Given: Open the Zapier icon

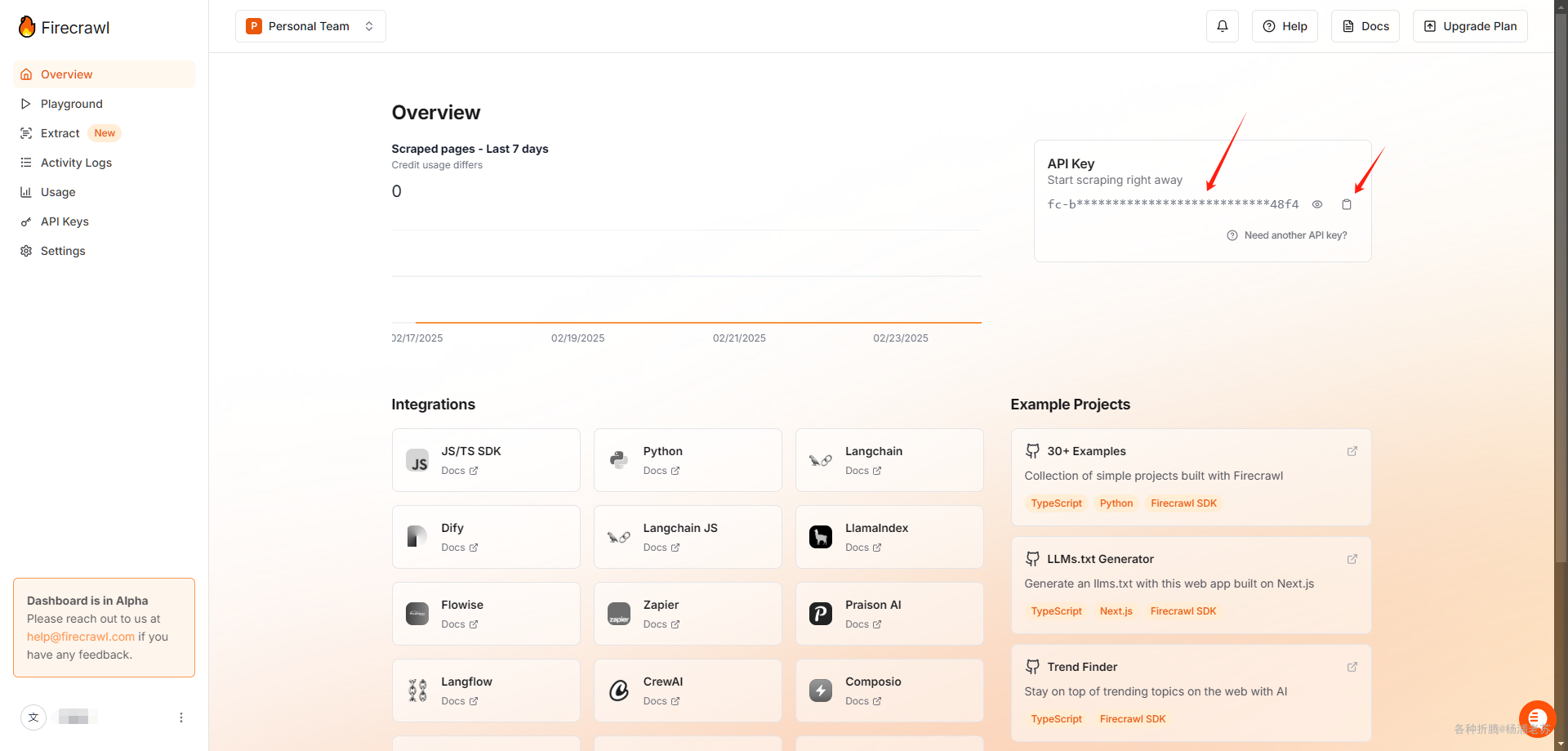Looking at the screenshot, I should tap(619, 614).
